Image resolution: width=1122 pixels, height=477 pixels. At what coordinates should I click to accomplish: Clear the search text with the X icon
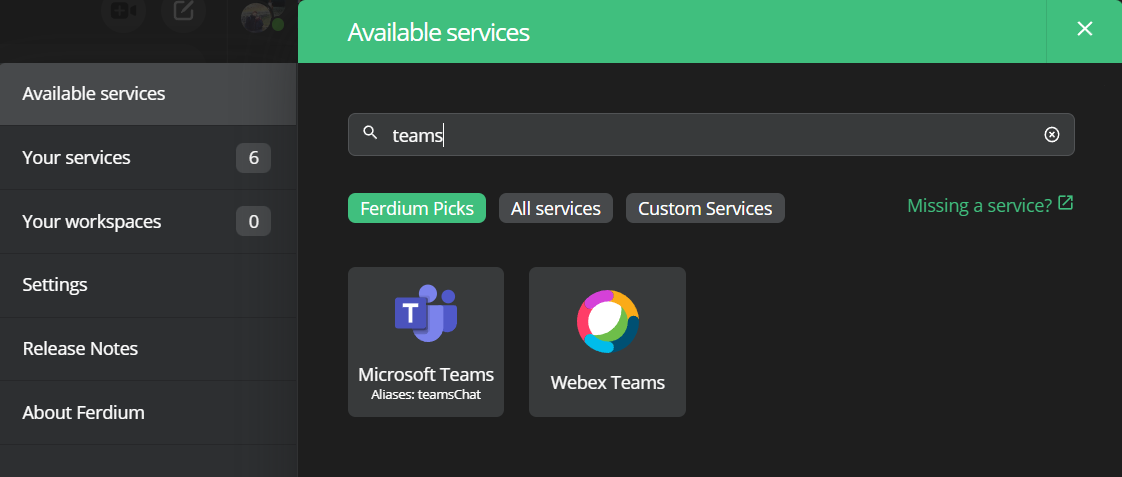coord(1051,134)
